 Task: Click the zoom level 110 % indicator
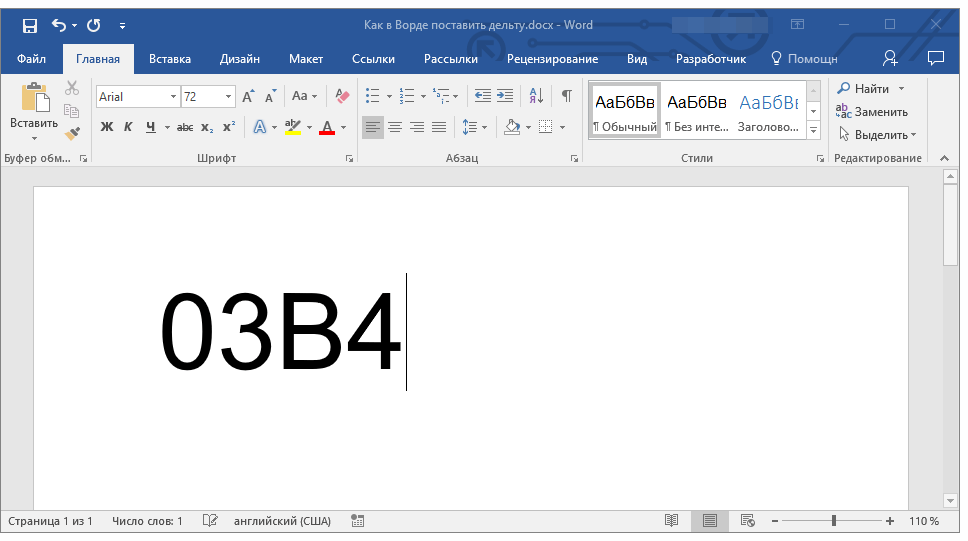[x=923, y=521]
